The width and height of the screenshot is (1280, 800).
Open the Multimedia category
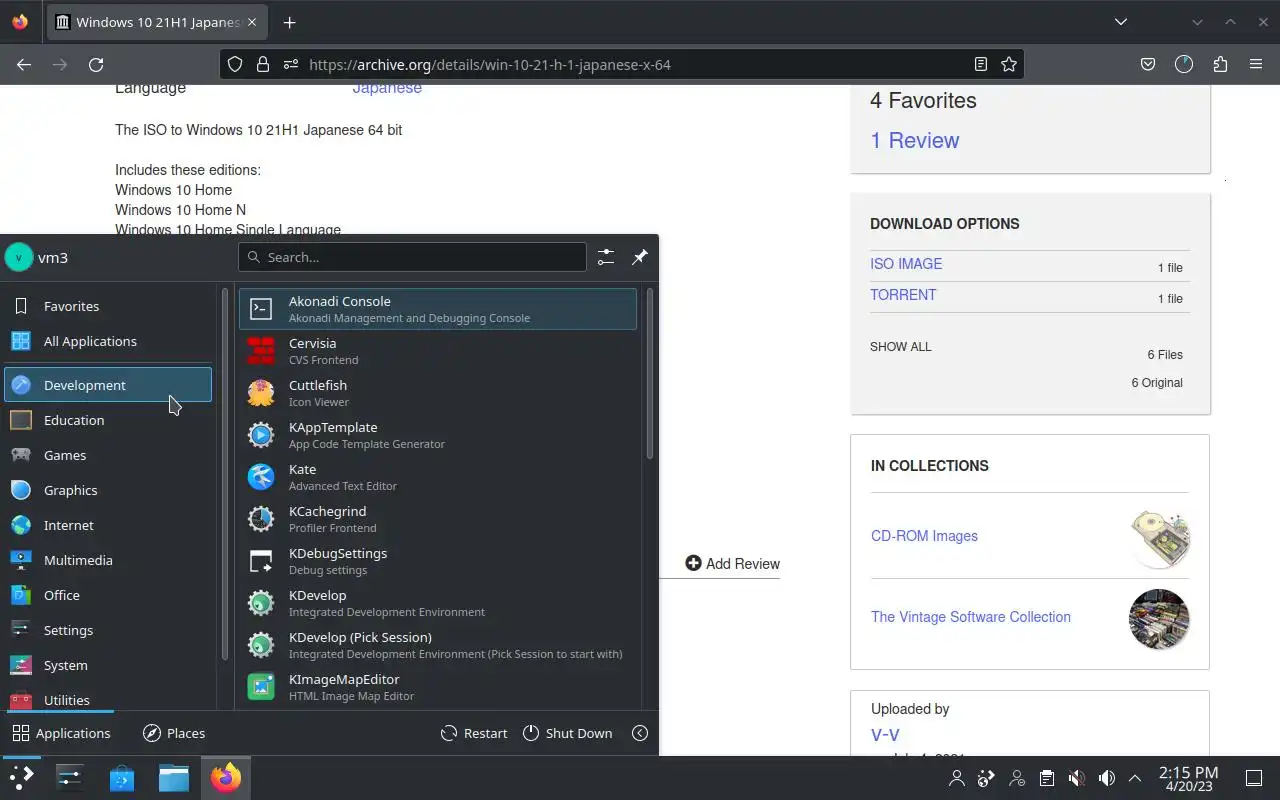pos(108,560)
